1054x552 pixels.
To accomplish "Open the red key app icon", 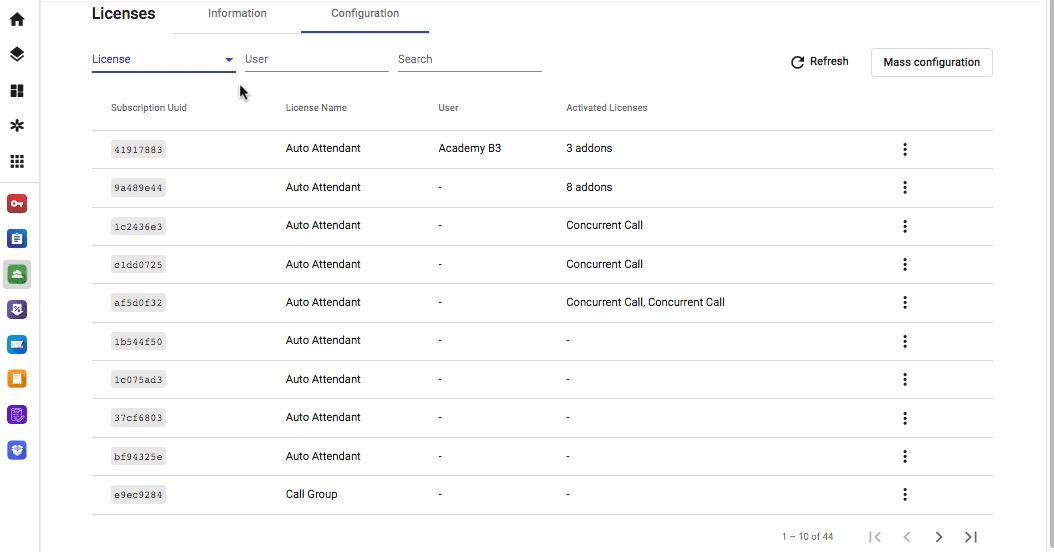I will pyautogui.click(x=17, y=204).
